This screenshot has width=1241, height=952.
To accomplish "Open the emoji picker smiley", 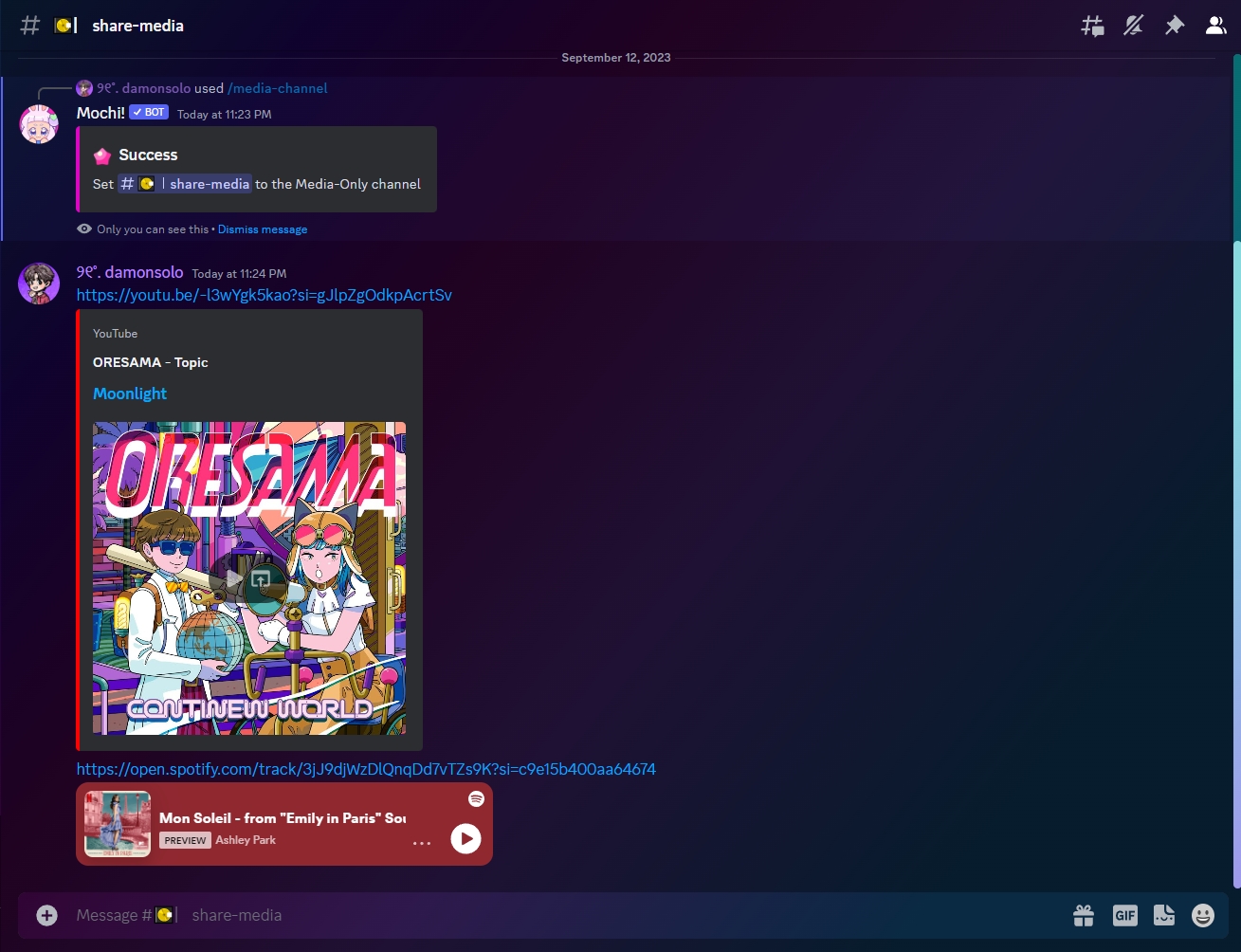I will 1203,915.
